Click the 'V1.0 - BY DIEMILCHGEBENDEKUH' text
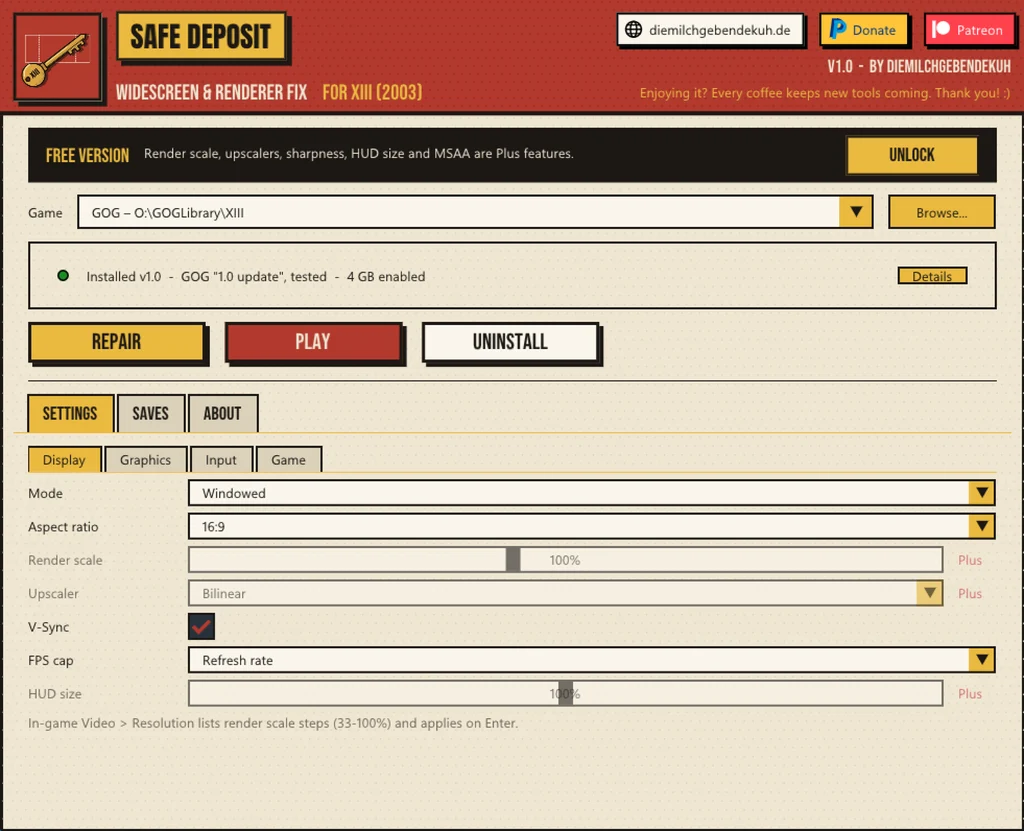This screenshot has width=1024, height=831. pyautogui.click(x=918, y=66)
